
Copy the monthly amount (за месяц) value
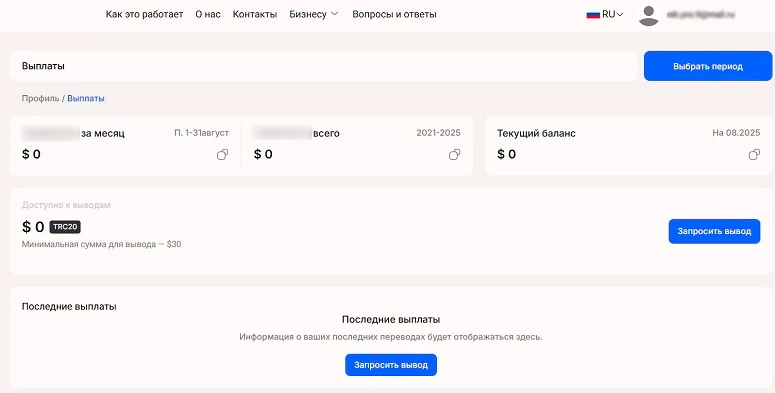pyautogui.click(x=222, y=155)
